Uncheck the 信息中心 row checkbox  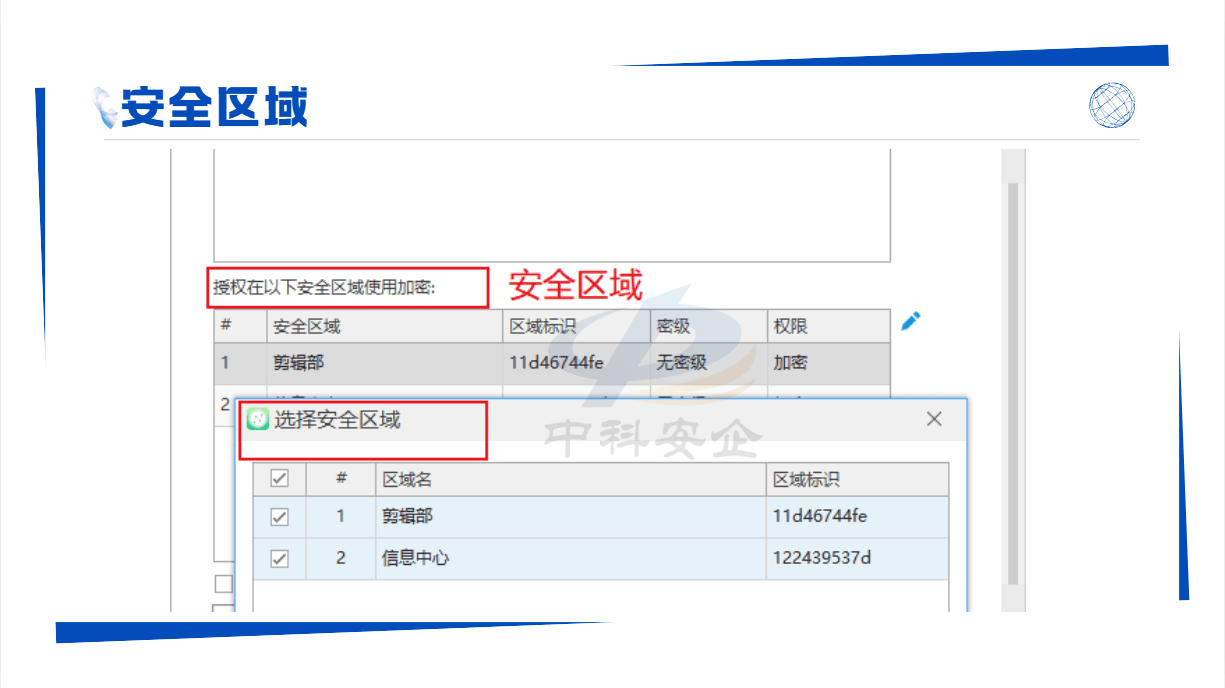[280, 559]
